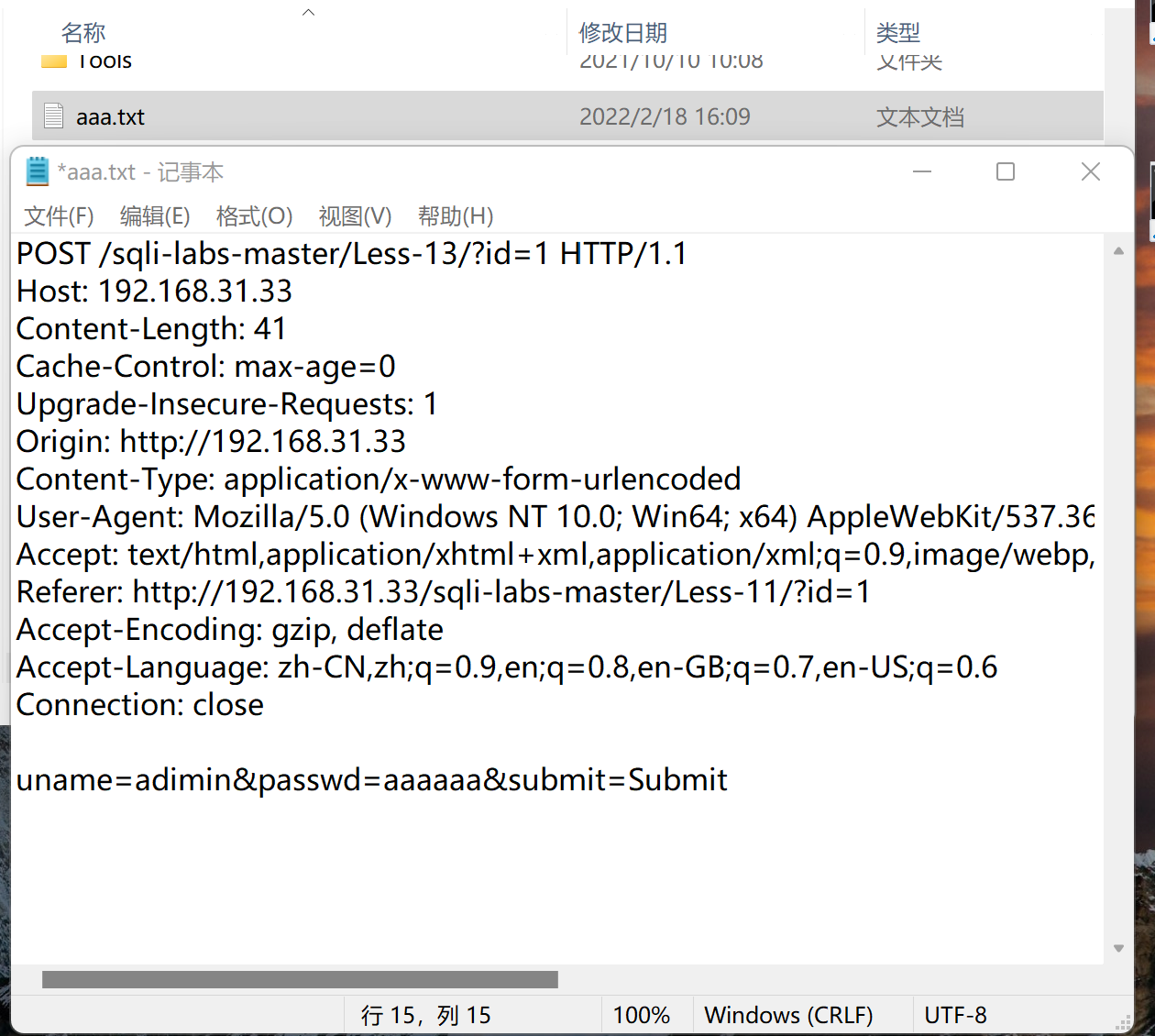Click the sort direction chevron above the file list

pyautogui.click(x=308, y=10)
